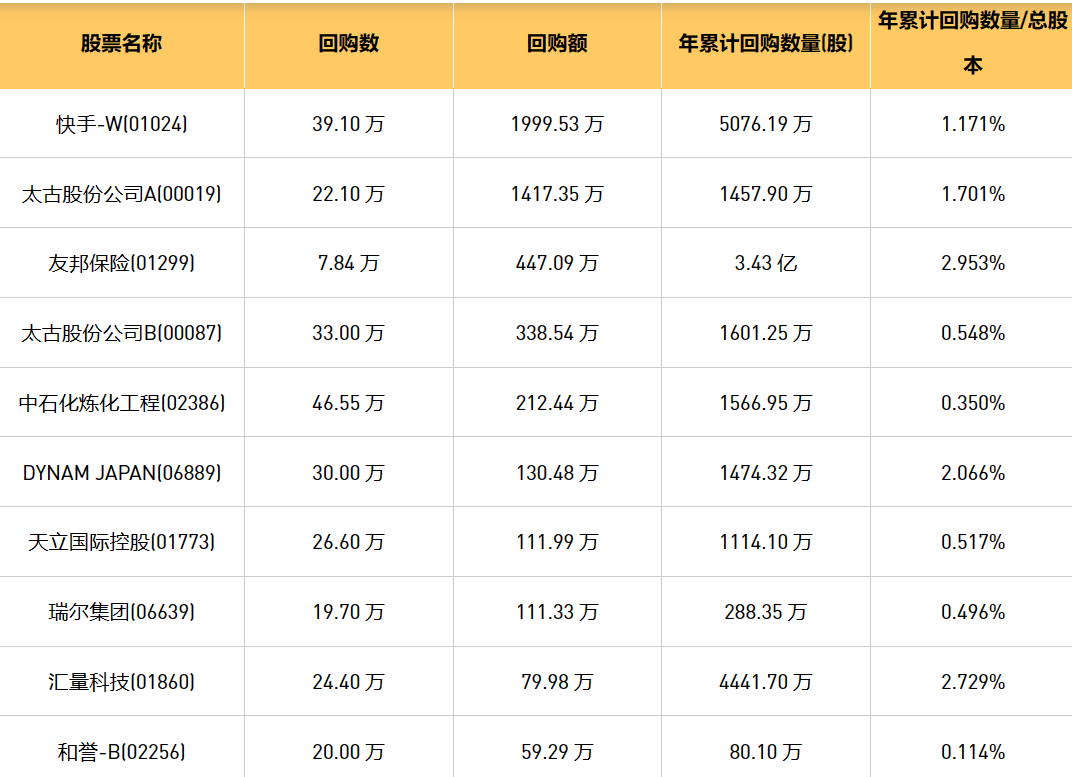Viewport: 1072px width, 777px height.
Task: Click the 年累计回购数量(股) column header
Action: pos(765,44)
